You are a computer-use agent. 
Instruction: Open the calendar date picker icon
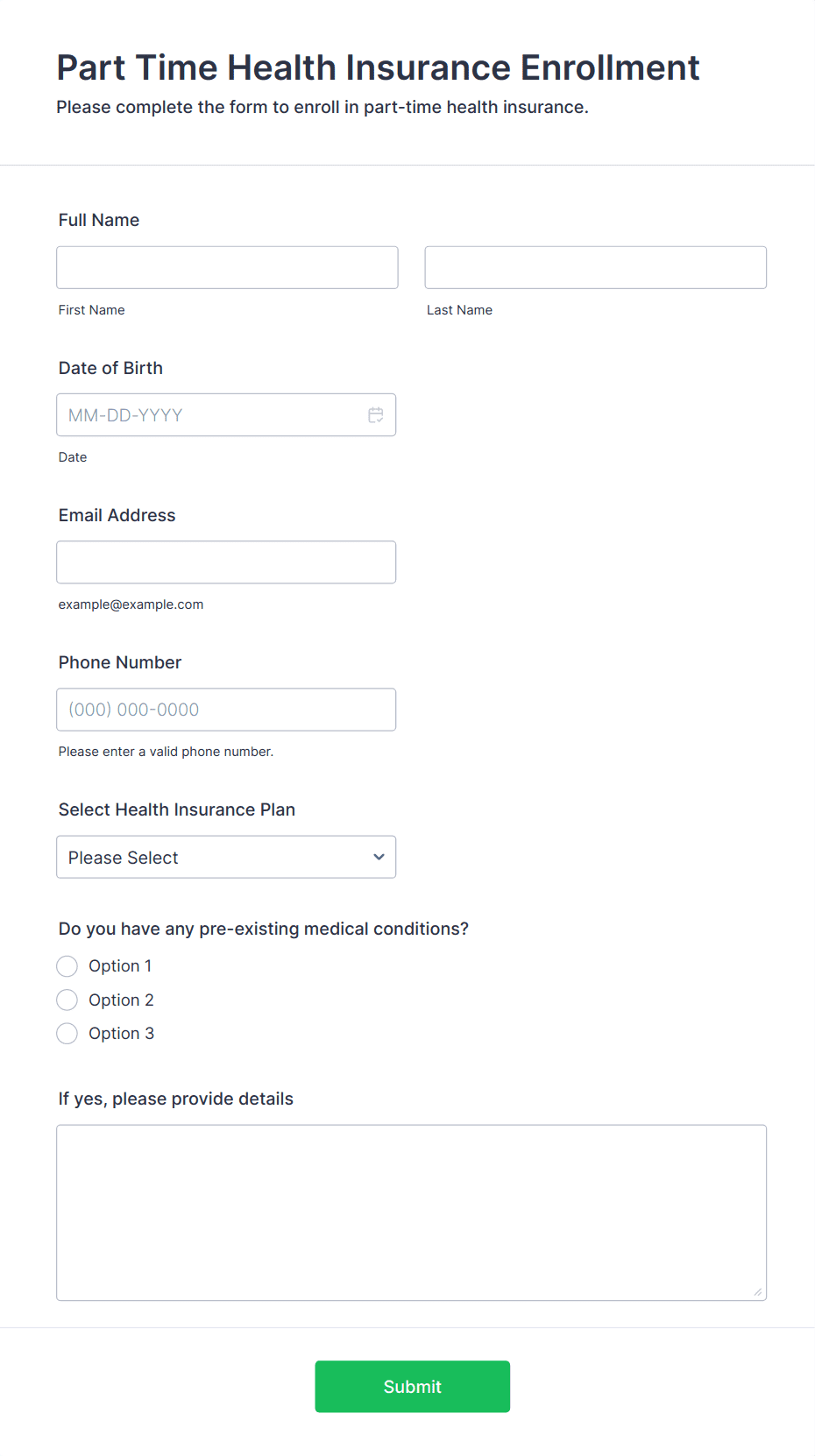click(376, 415)
